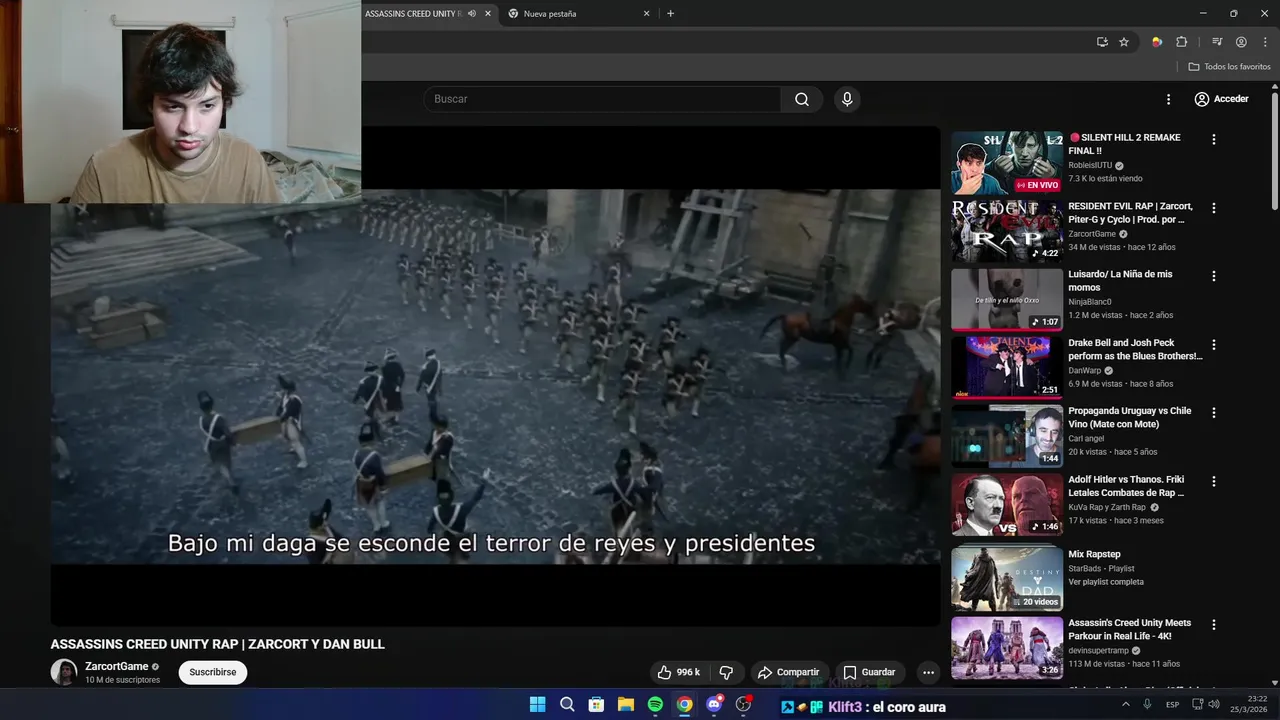
Task: Open options for Propaganda Uruguay video
Action: (x=1214, y=412)
